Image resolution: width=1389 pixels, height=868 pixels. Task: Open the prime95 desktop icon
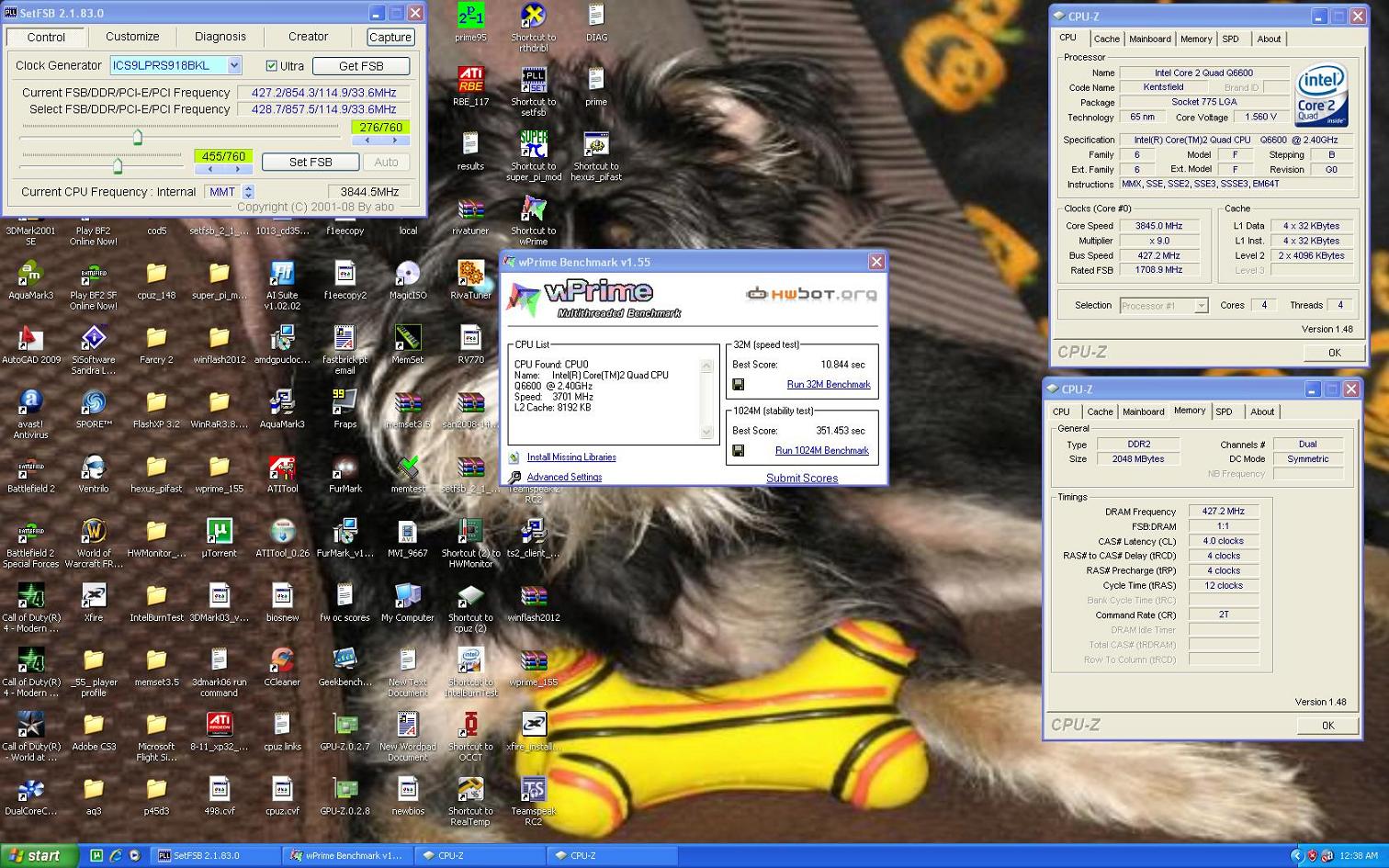tap(470, 22)
